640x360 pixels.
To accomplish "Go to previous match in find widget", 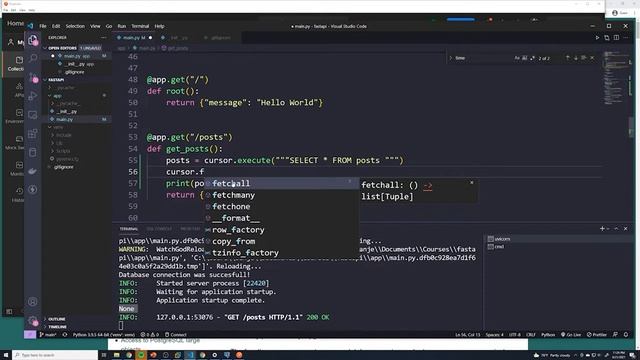I will [568, 58].
